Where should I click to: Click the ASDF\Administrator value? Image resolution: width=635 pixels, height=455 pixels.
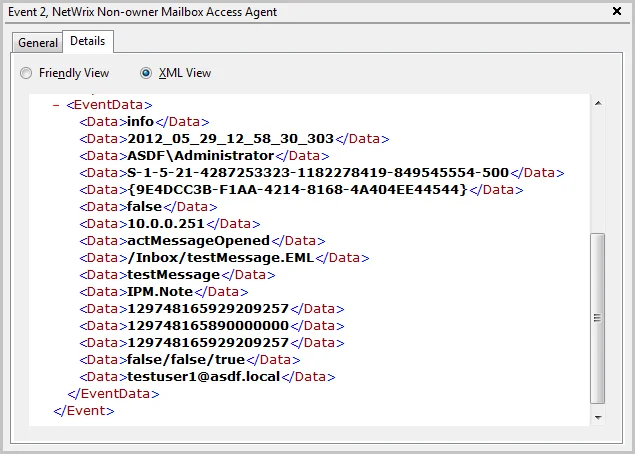tap(200, 156)
